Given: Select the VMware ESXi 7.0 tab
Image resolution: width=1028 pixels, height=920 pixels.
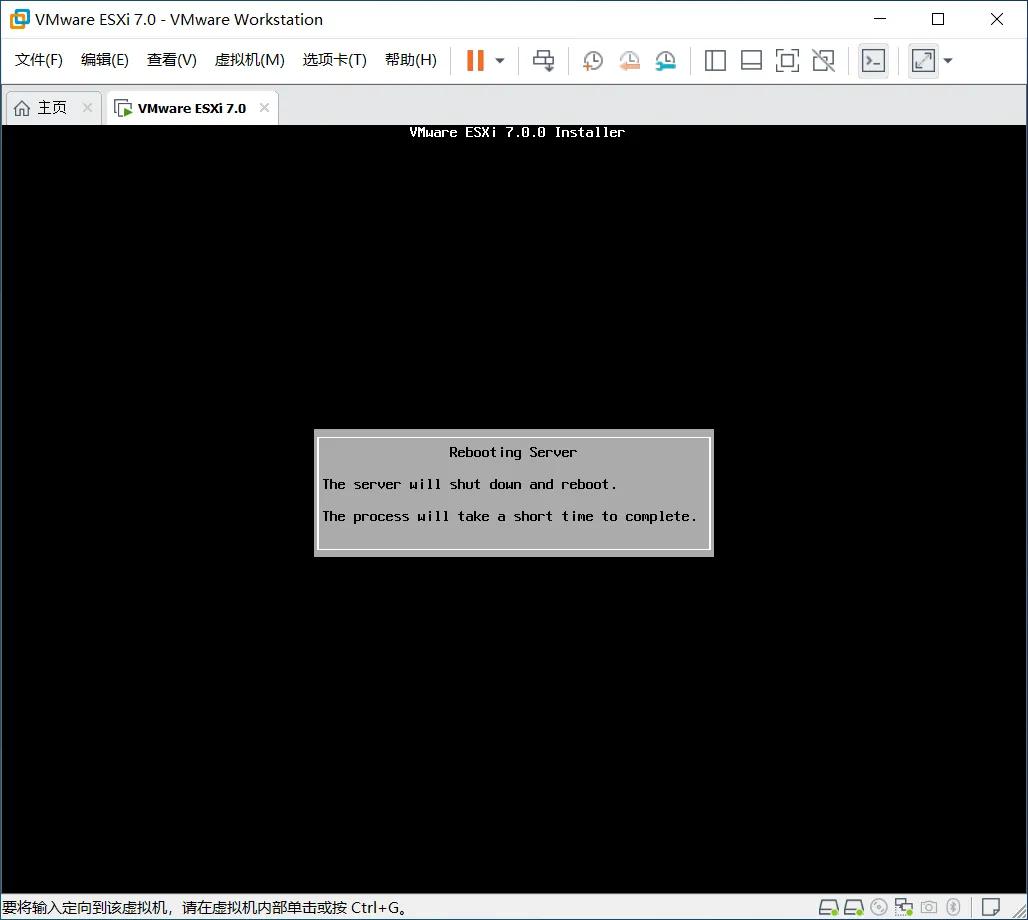Looking at the screenshot, I should tap(190, 107).
